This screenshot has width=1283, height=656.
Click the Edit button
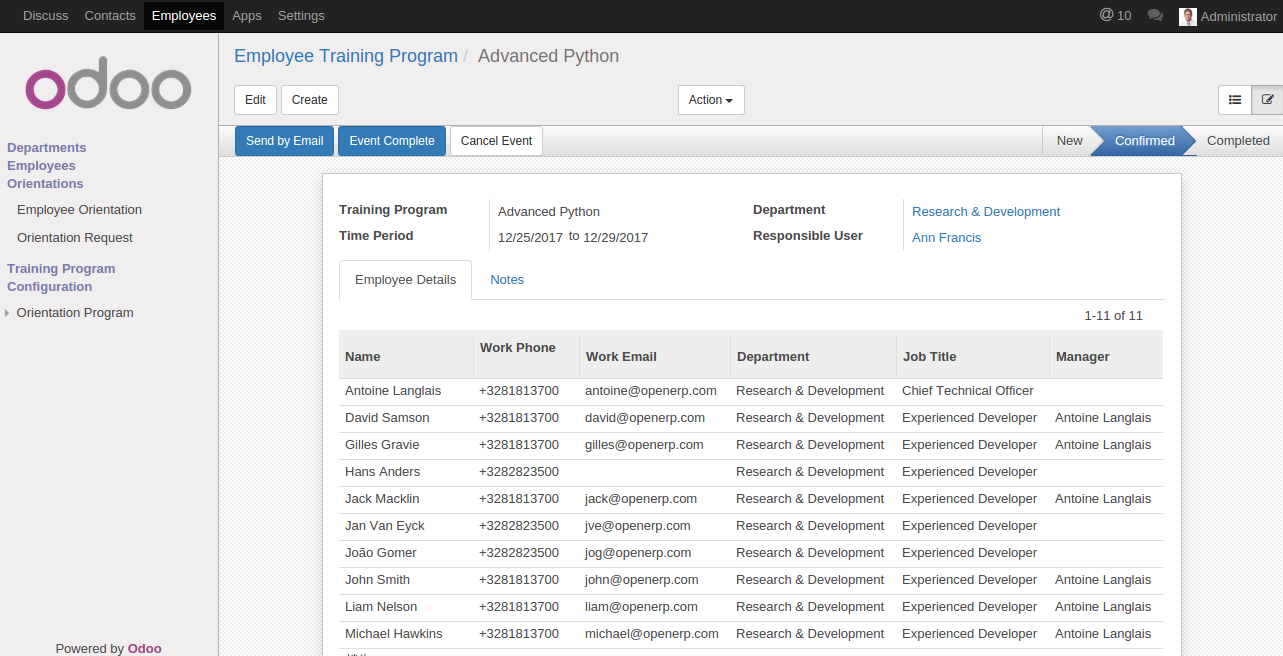[255, 100]
